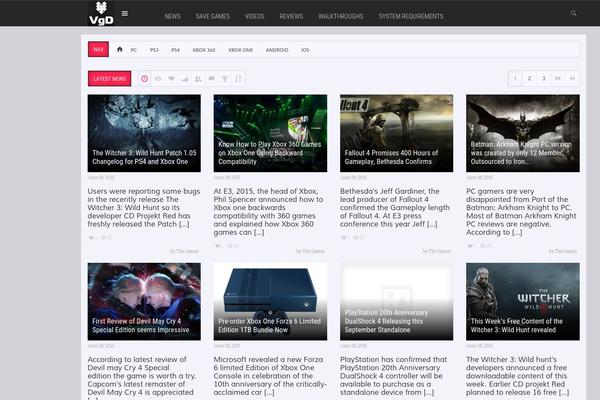The height and width of the screenshot is (400, 600).
Task: Like the Batman Arkham Knight article heart
Action: 470,246
